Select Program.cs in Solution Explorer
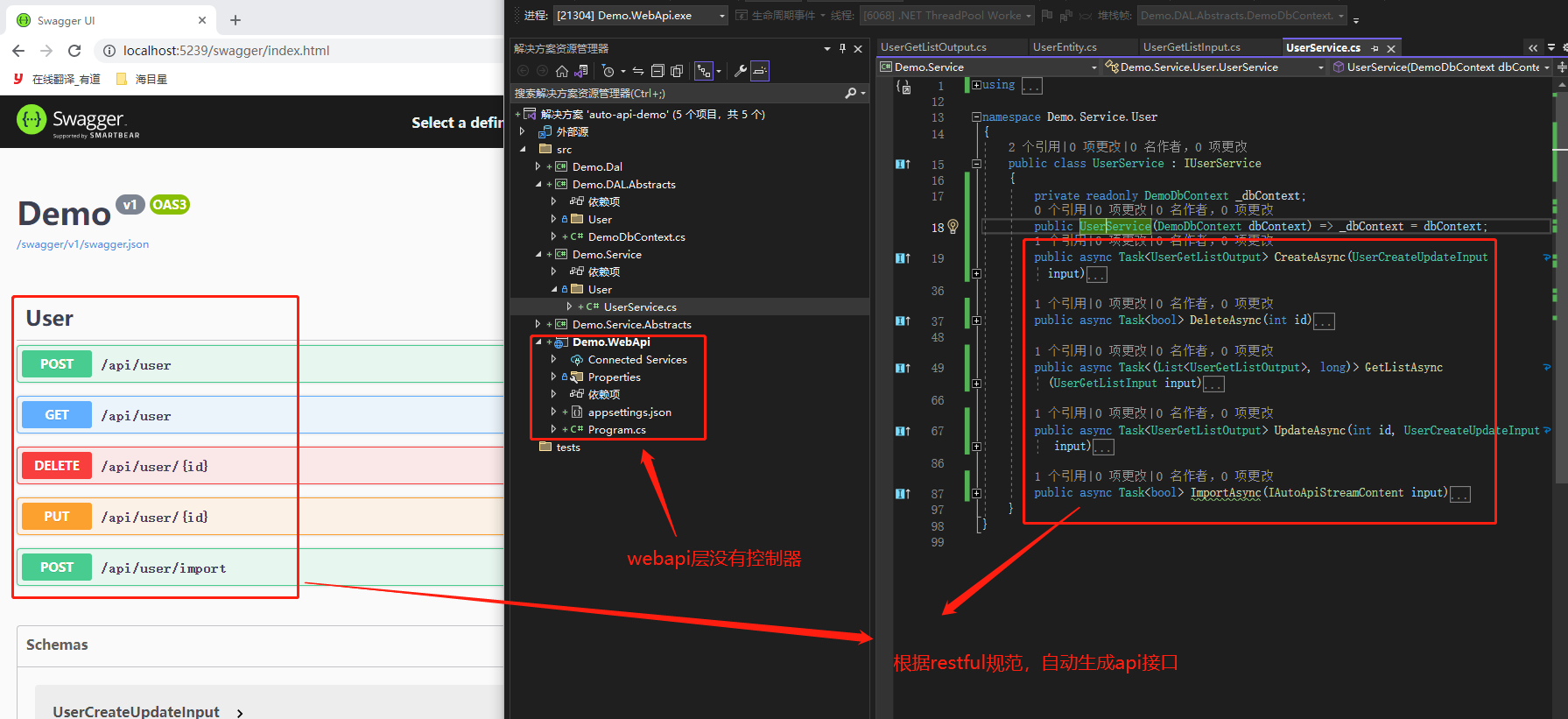The width and height of the screenshot is (1568, 719). [617, 429]
